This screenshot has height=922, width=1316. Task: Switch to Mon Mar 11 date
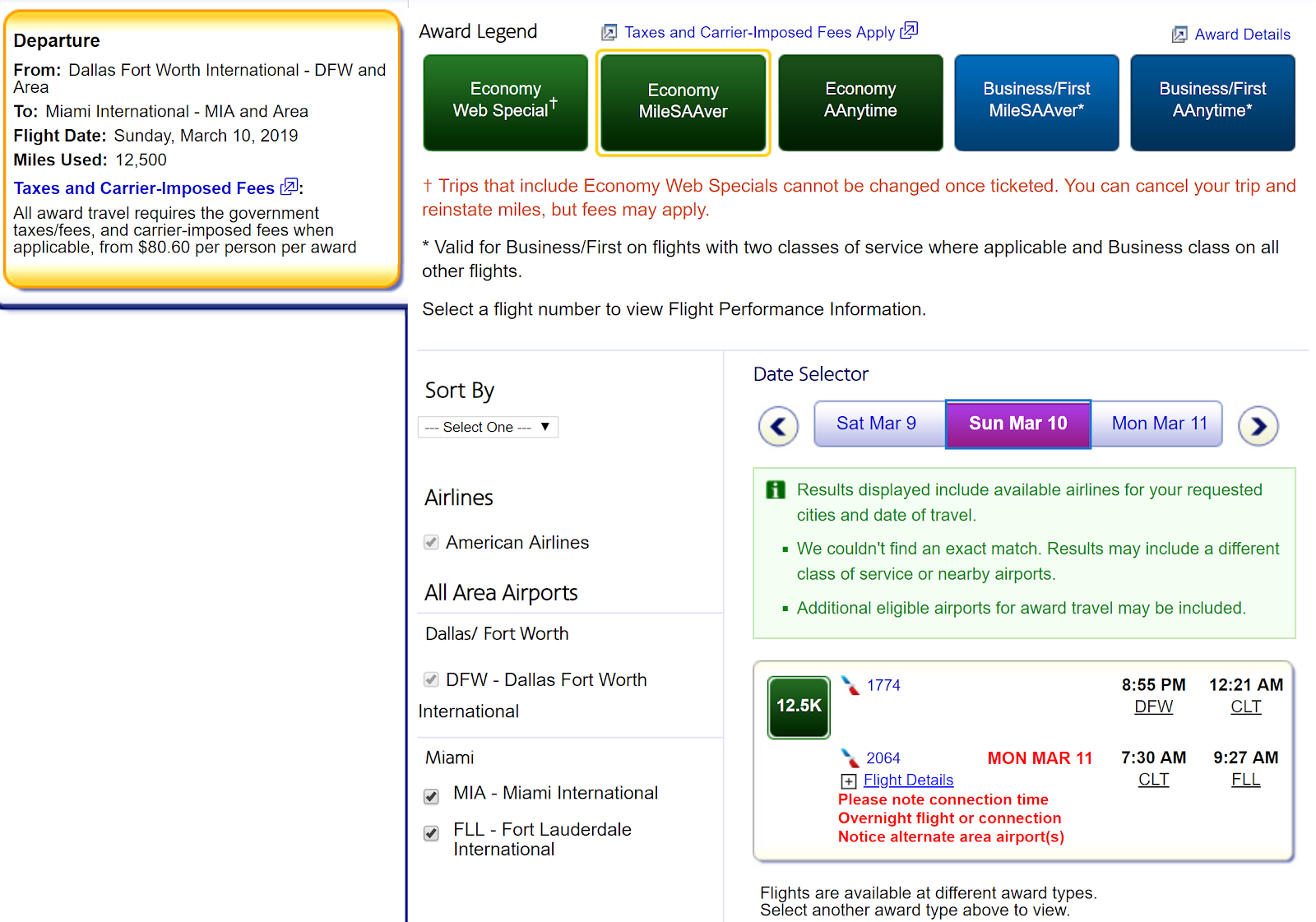(x=1156, y=424)
